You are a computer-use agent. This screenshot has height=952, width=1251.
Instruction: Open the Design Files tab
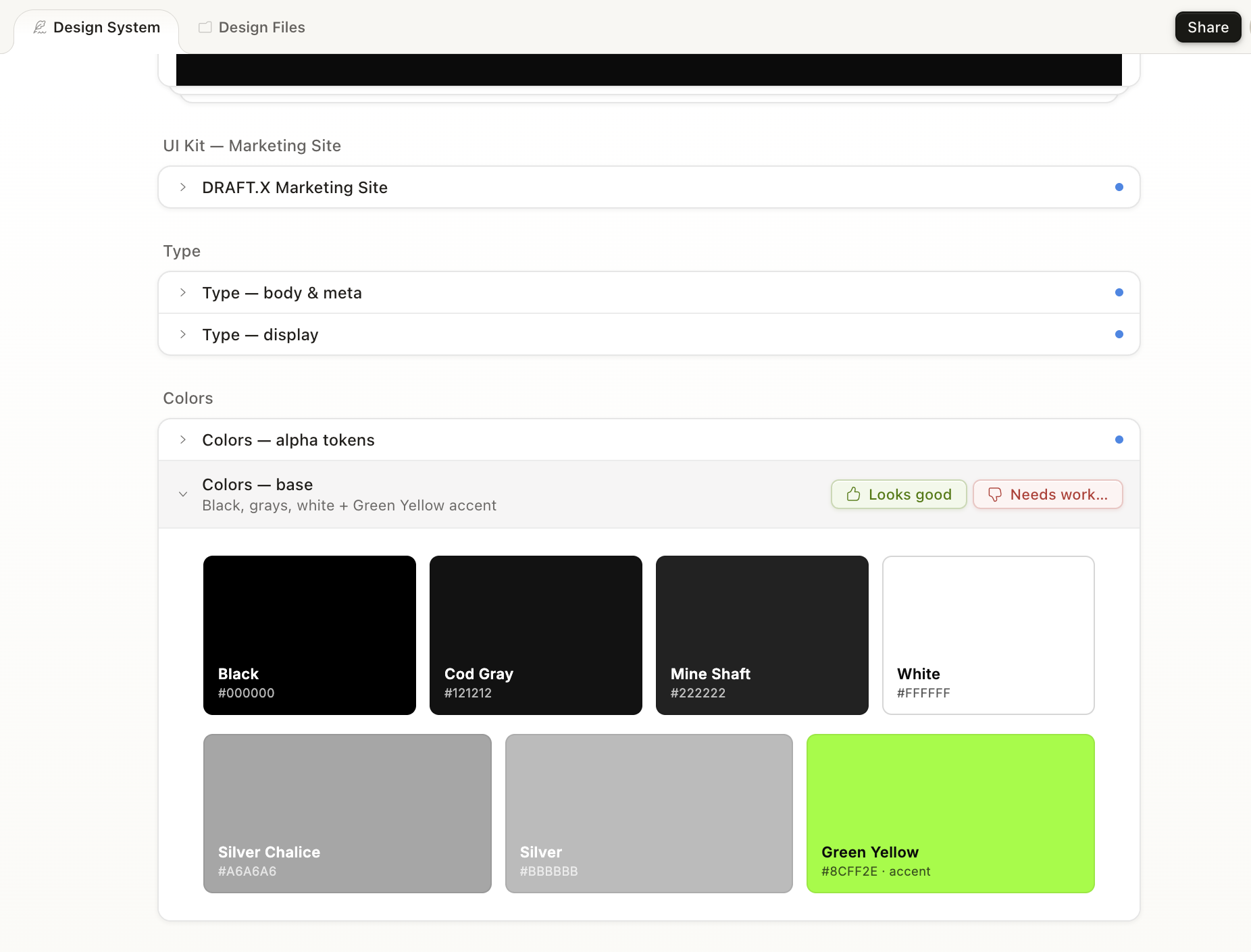251,28
